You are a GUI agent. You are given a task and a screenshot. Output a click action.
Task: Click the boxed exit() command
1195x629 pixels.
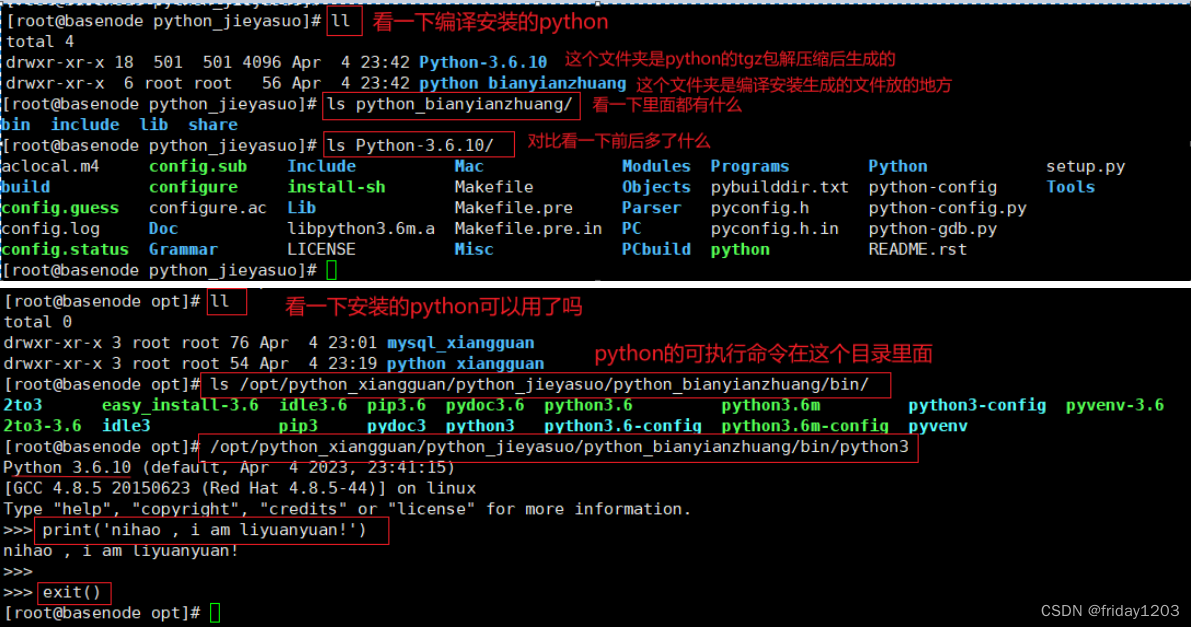[x=73, y=592]
